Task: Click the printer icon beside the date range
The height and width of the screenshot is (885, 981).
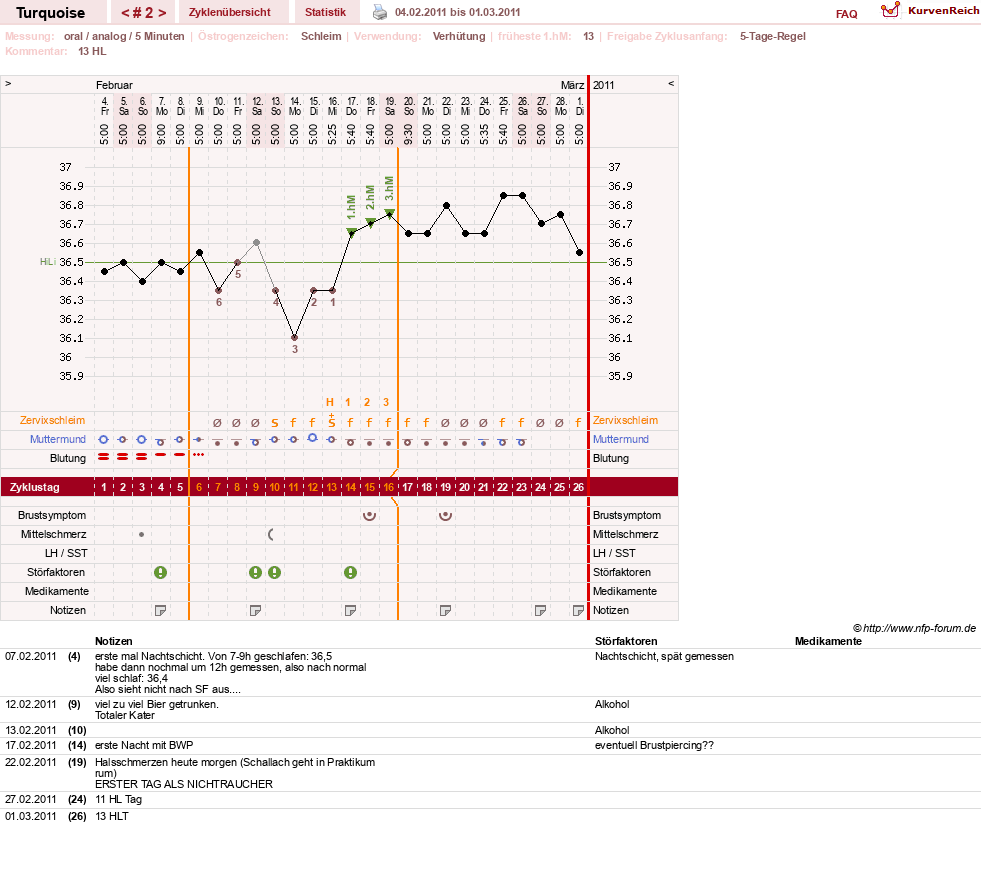Action: (x=380, y=12)
